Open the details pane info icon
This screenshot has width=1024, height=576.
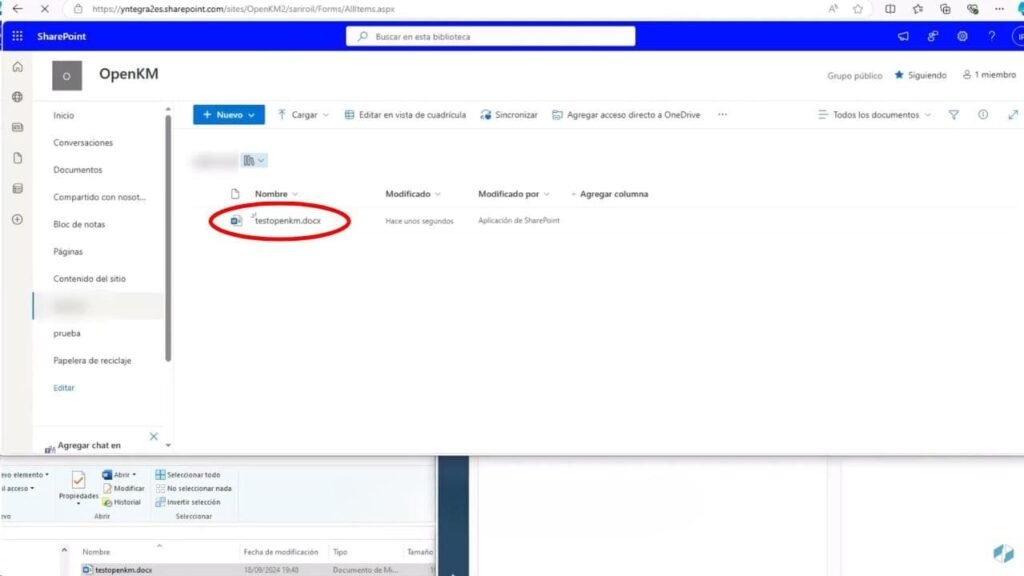983,115
